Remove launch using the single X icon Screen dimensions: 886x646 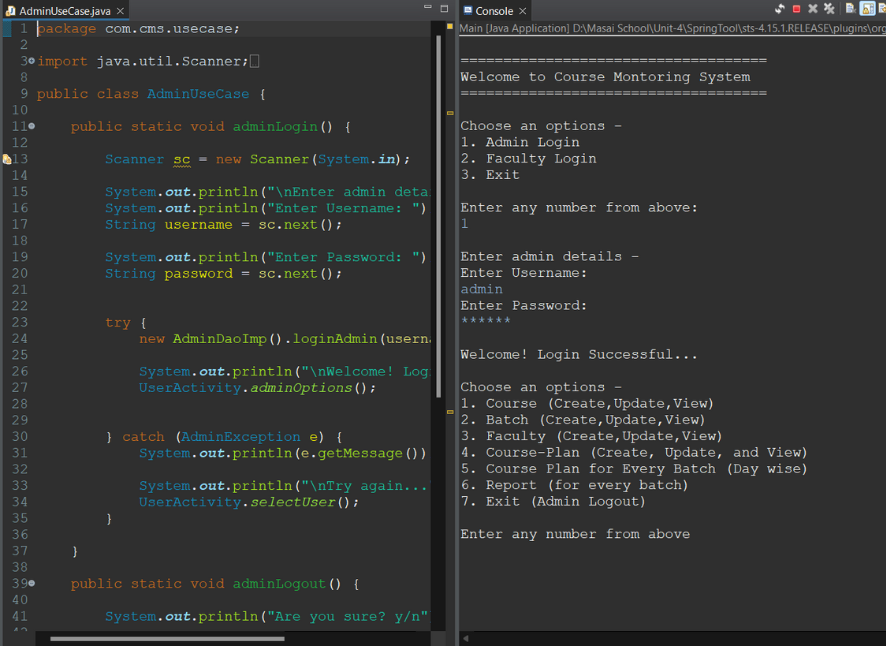tap(813, 8)
